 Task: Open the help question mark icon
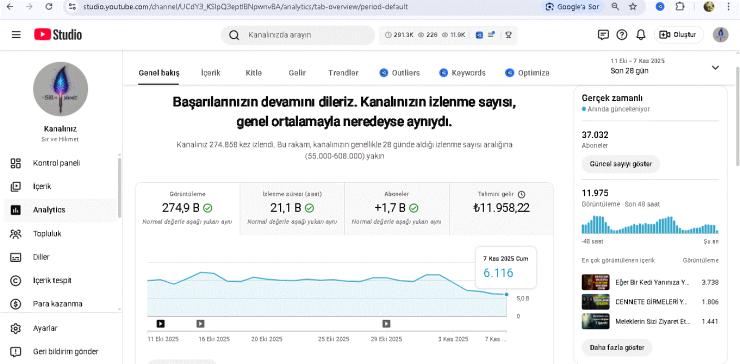point(622,34)
